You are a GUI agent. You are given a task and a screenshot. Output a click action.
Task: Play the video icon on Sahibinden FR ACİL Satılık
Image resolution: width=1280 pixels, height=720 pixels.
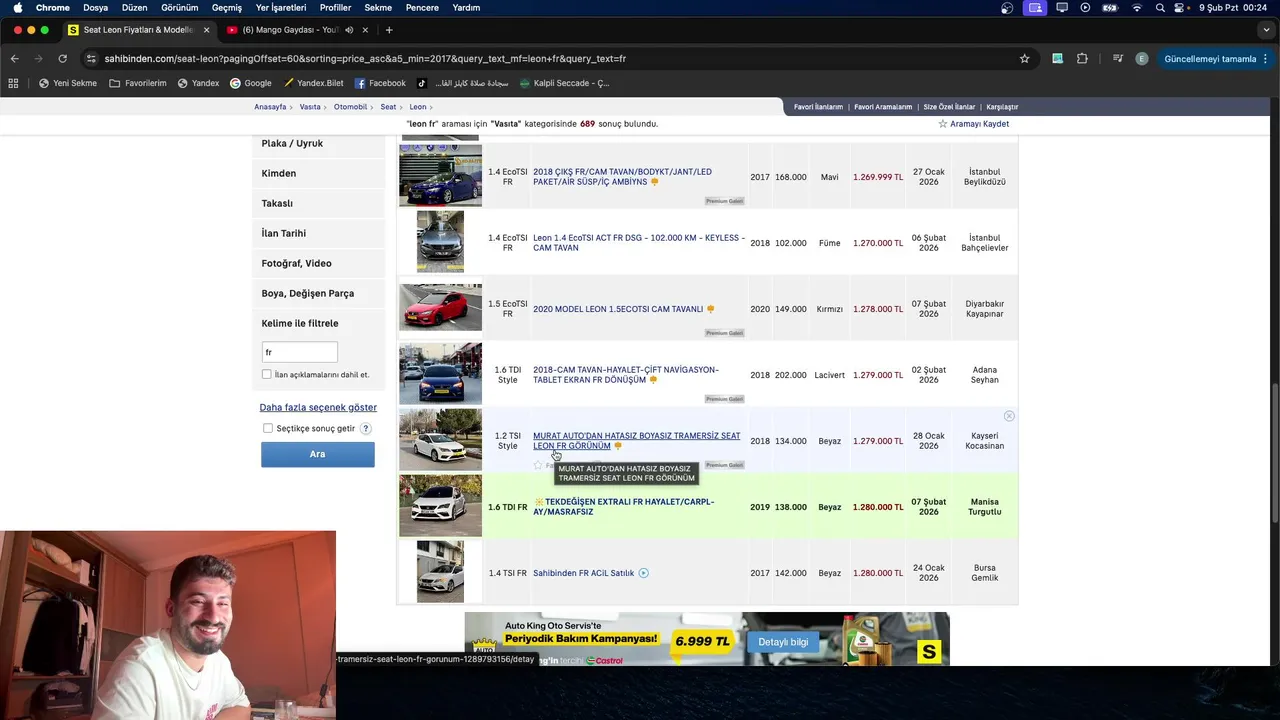[x=643, y=573]
